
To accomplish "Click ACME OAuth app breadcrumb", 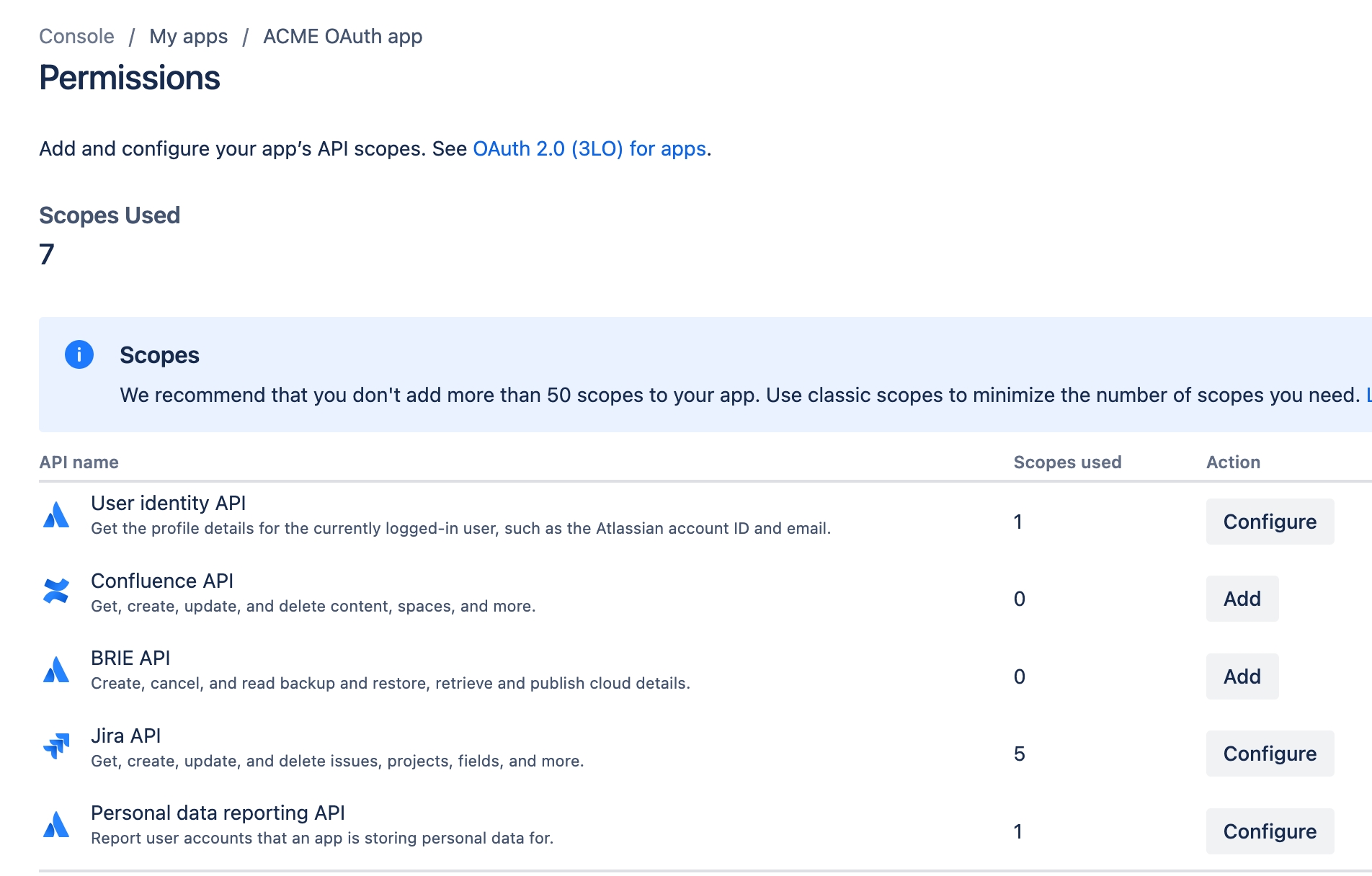I will click(x=342, y=36).
